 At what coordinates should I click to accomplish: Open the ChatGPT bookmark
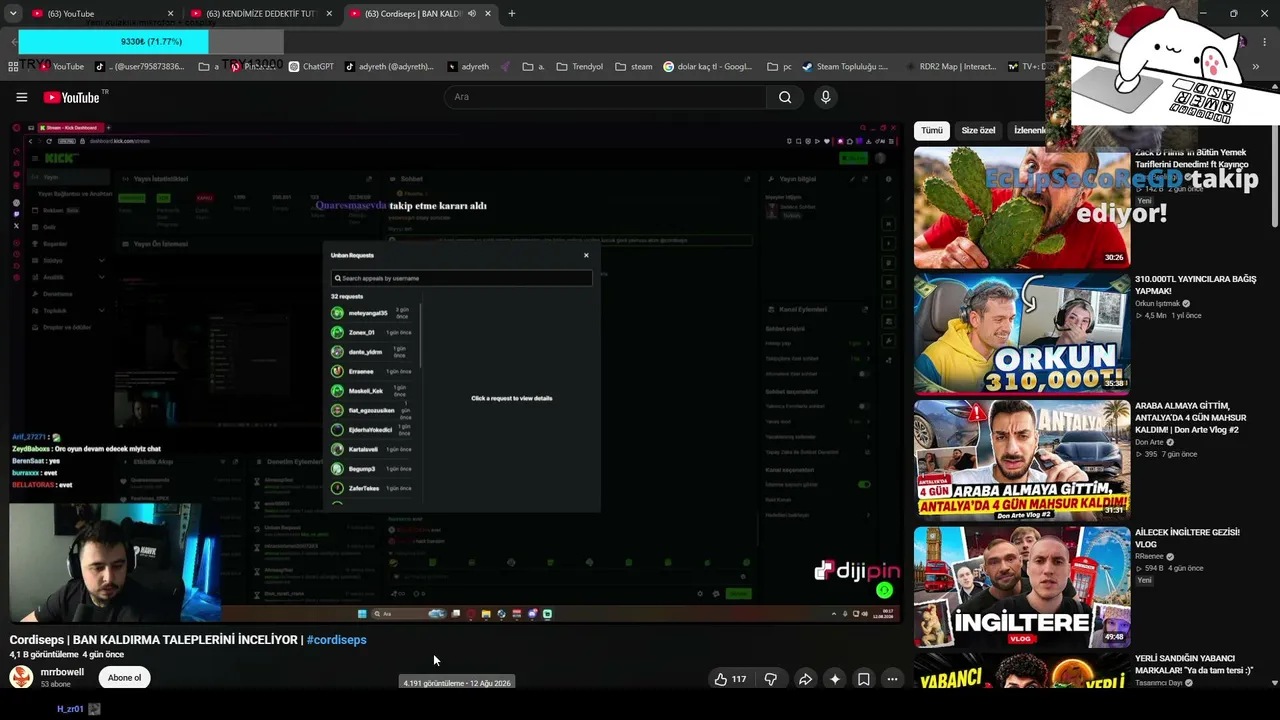pos(311,67)
